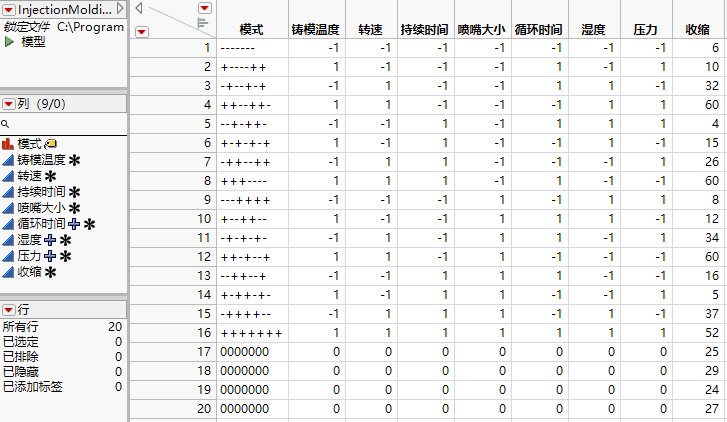Open the columns red triangle in table corner
The width and height of the screenshot is (727, 422).
click(204, 8)
